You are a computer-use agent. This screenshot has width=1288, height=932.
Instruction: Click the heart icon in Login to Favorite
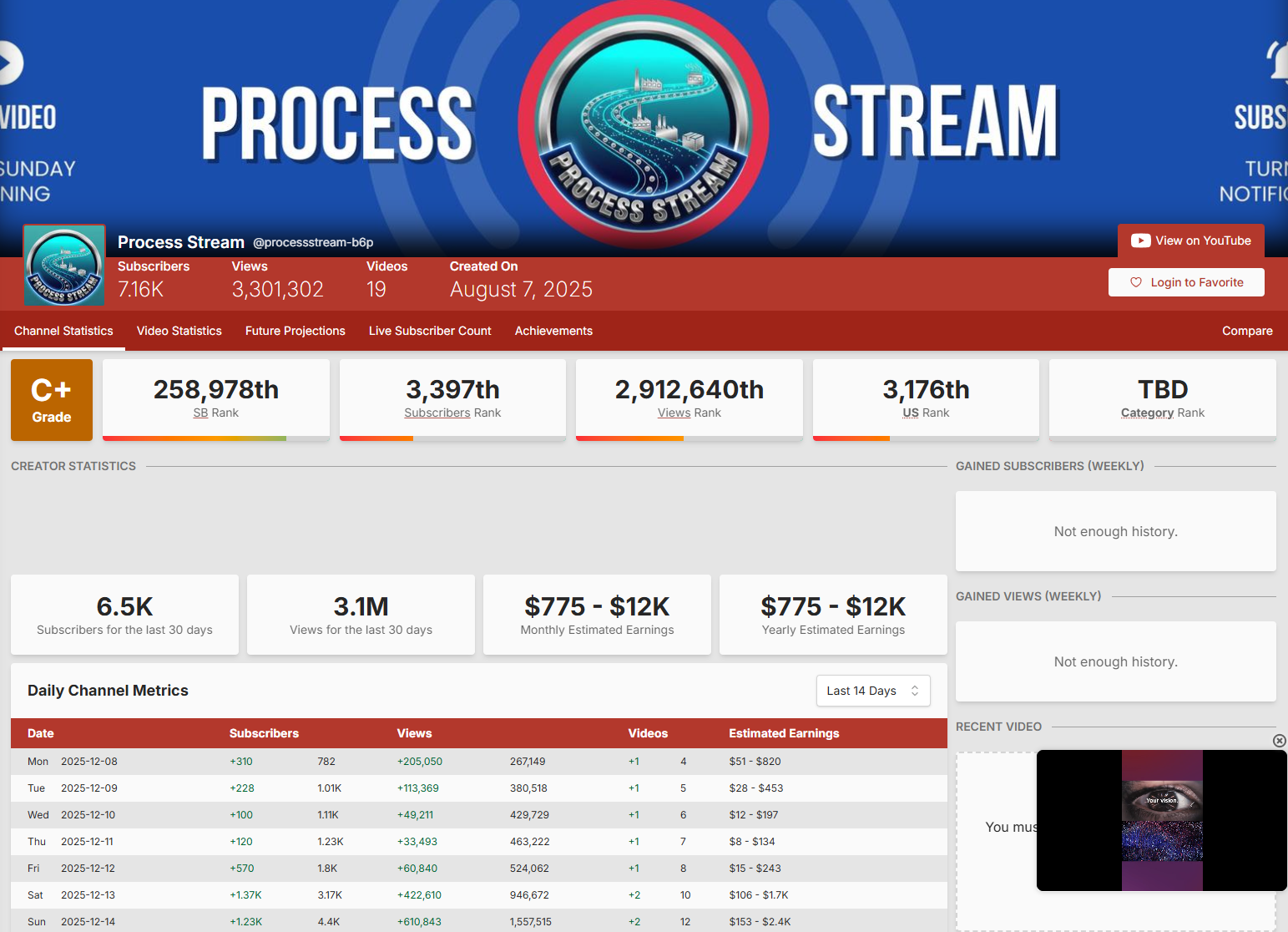pyautogui.click(x=1135, y=282)
